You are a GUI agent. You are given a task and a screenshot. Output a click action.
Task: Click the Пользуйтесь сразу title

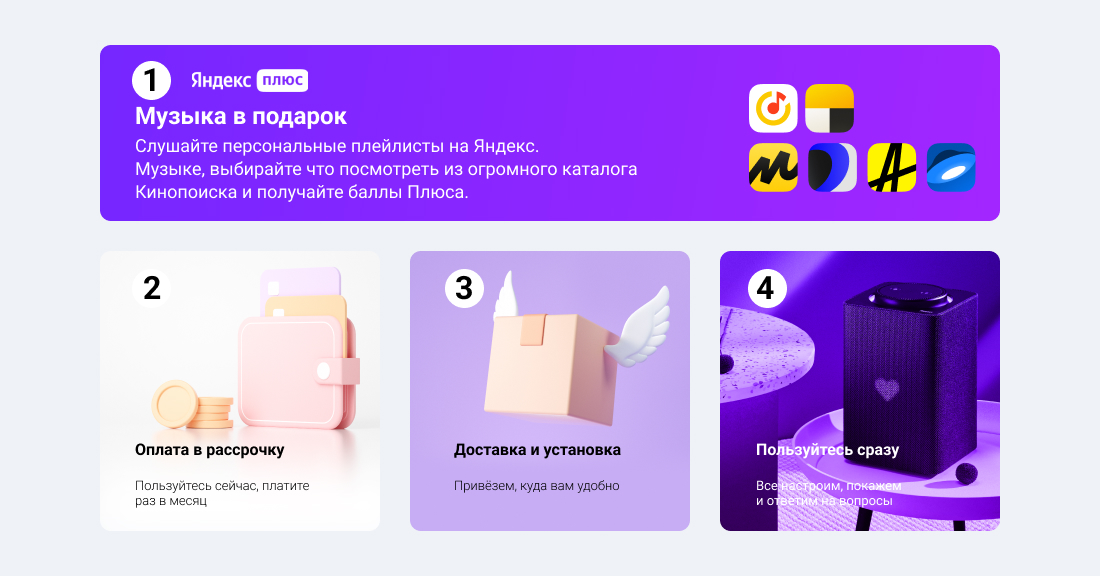(827, 450)
